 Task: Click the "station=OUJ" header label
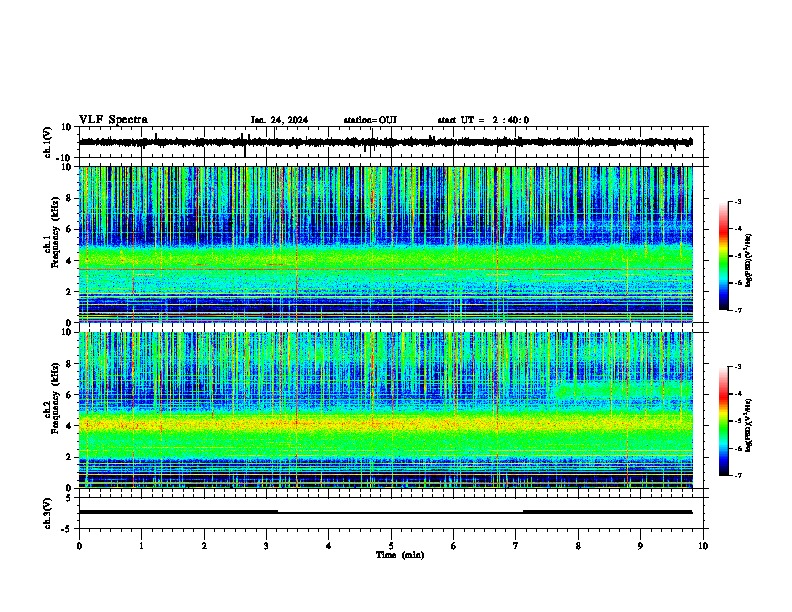click(370, 120)
